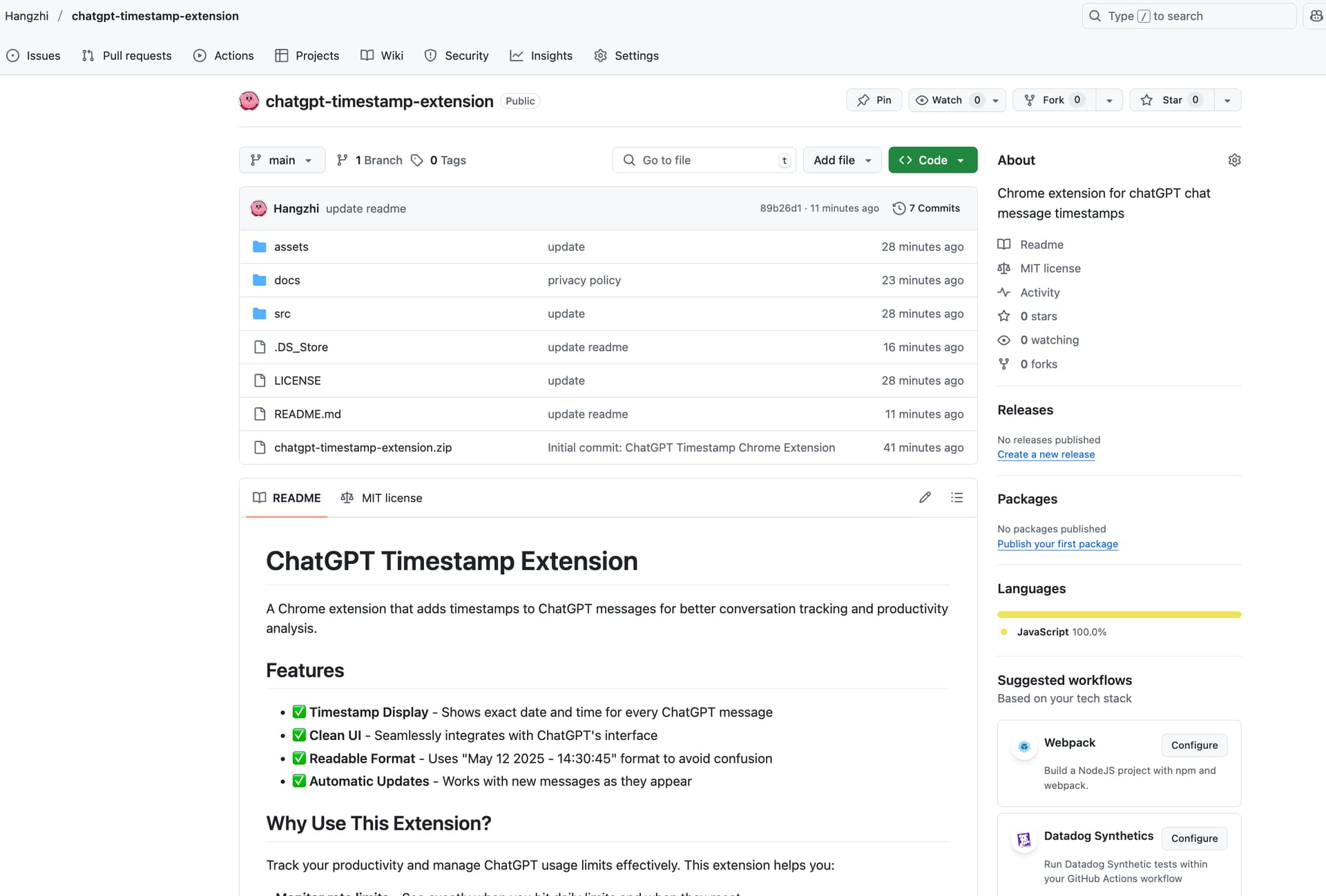Click the README.md file icon
This screenshot has height=896, width=1326.
pos(260,414)
